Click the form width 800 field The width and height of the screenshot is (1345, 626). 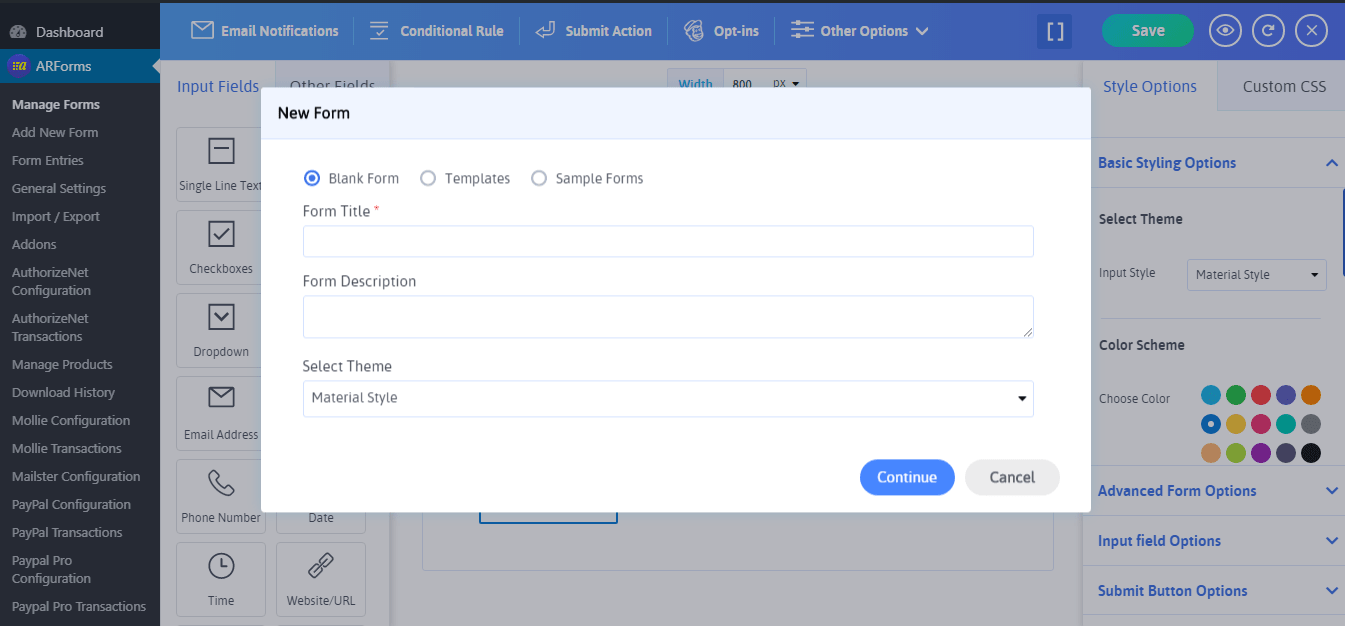745,84
